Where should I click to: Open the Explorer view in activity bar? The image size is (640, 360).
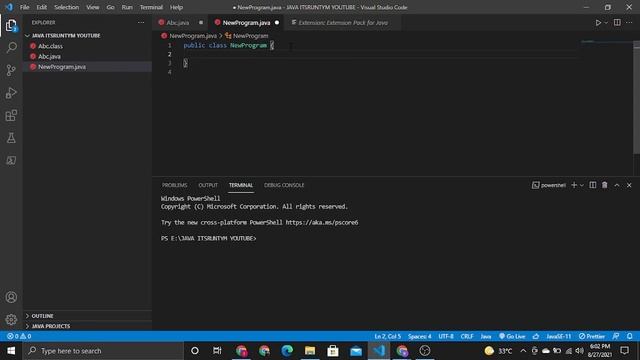coord(11,26)
